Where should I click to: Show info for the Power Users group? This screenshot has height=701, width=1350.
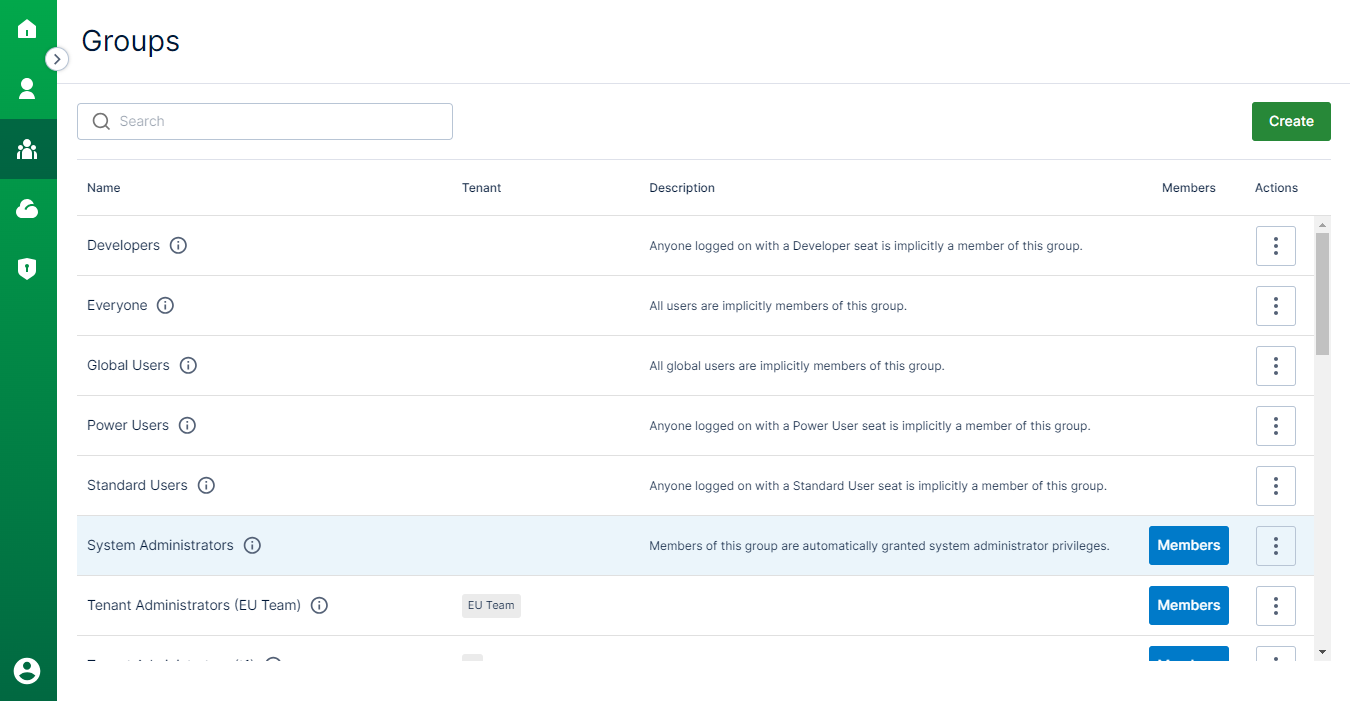click(187, 425)
